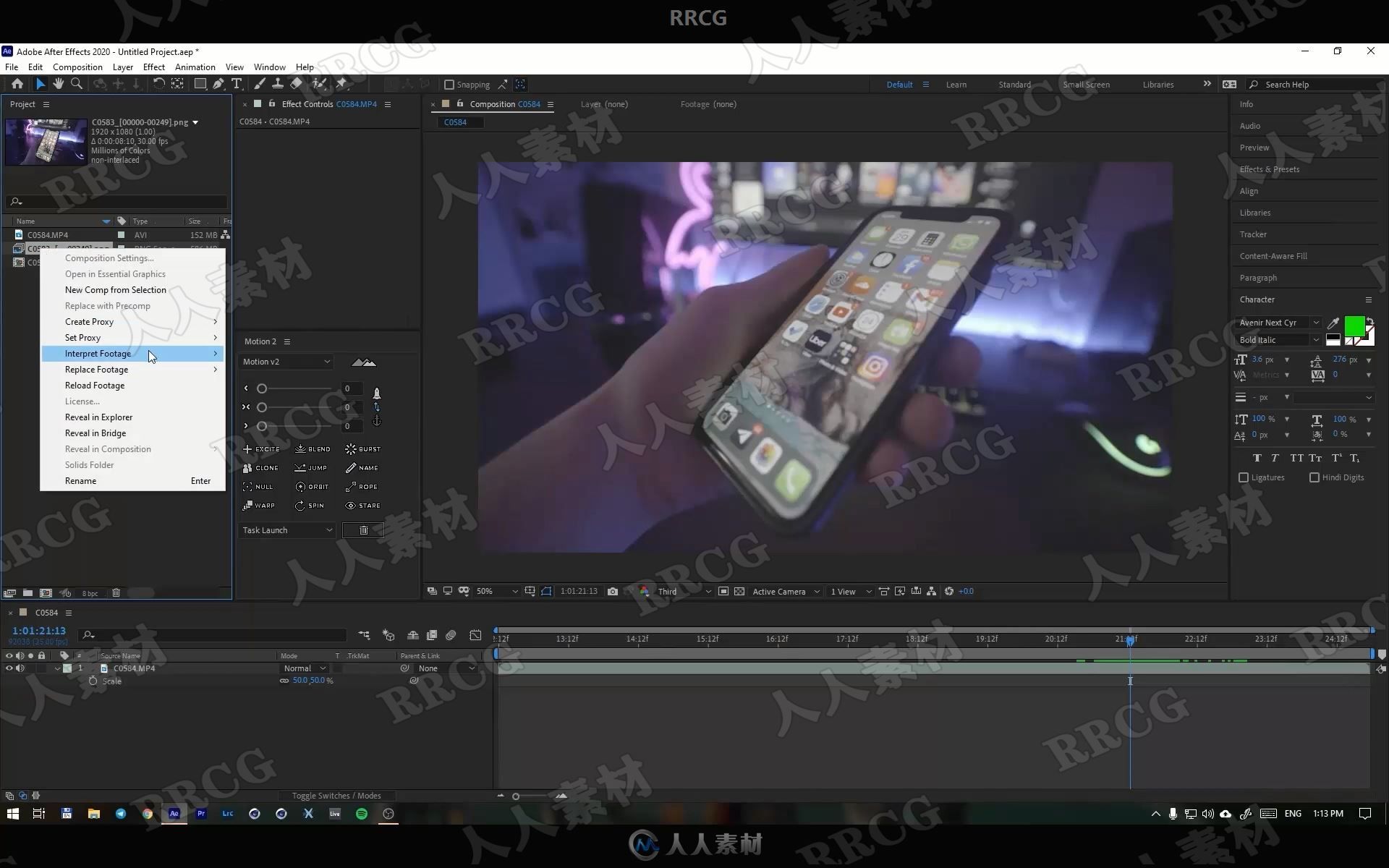
Task: Select C0S84 composition tab
Action: [456, 121]
